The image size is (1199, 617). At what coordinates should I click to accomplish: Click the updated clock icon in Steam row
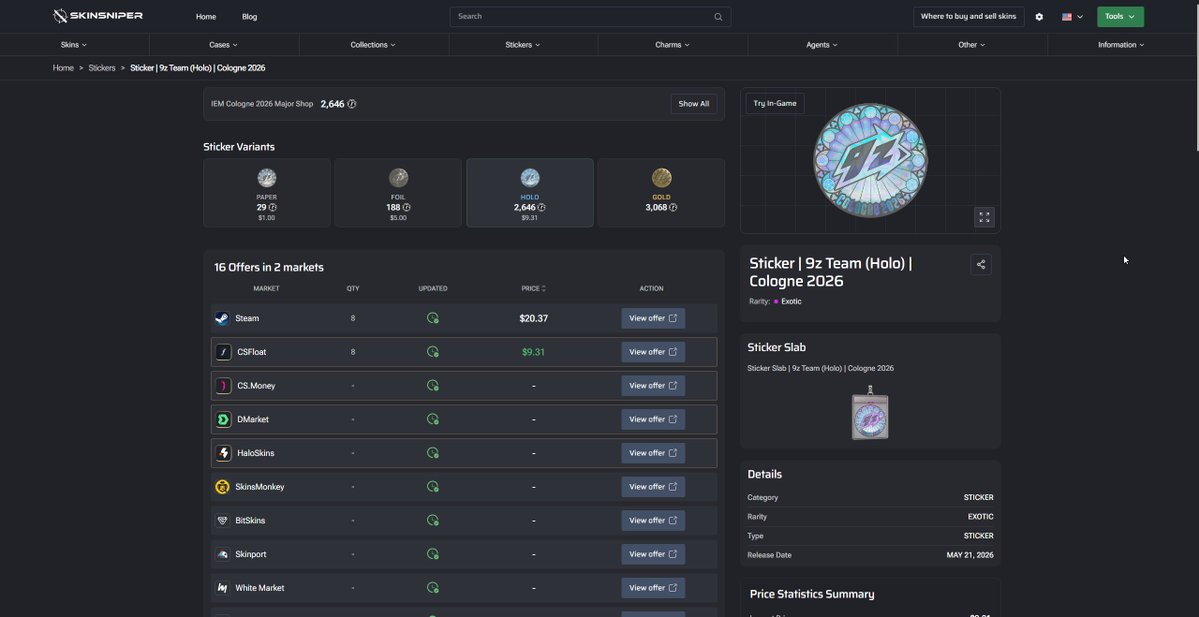[x=433, y=318]
